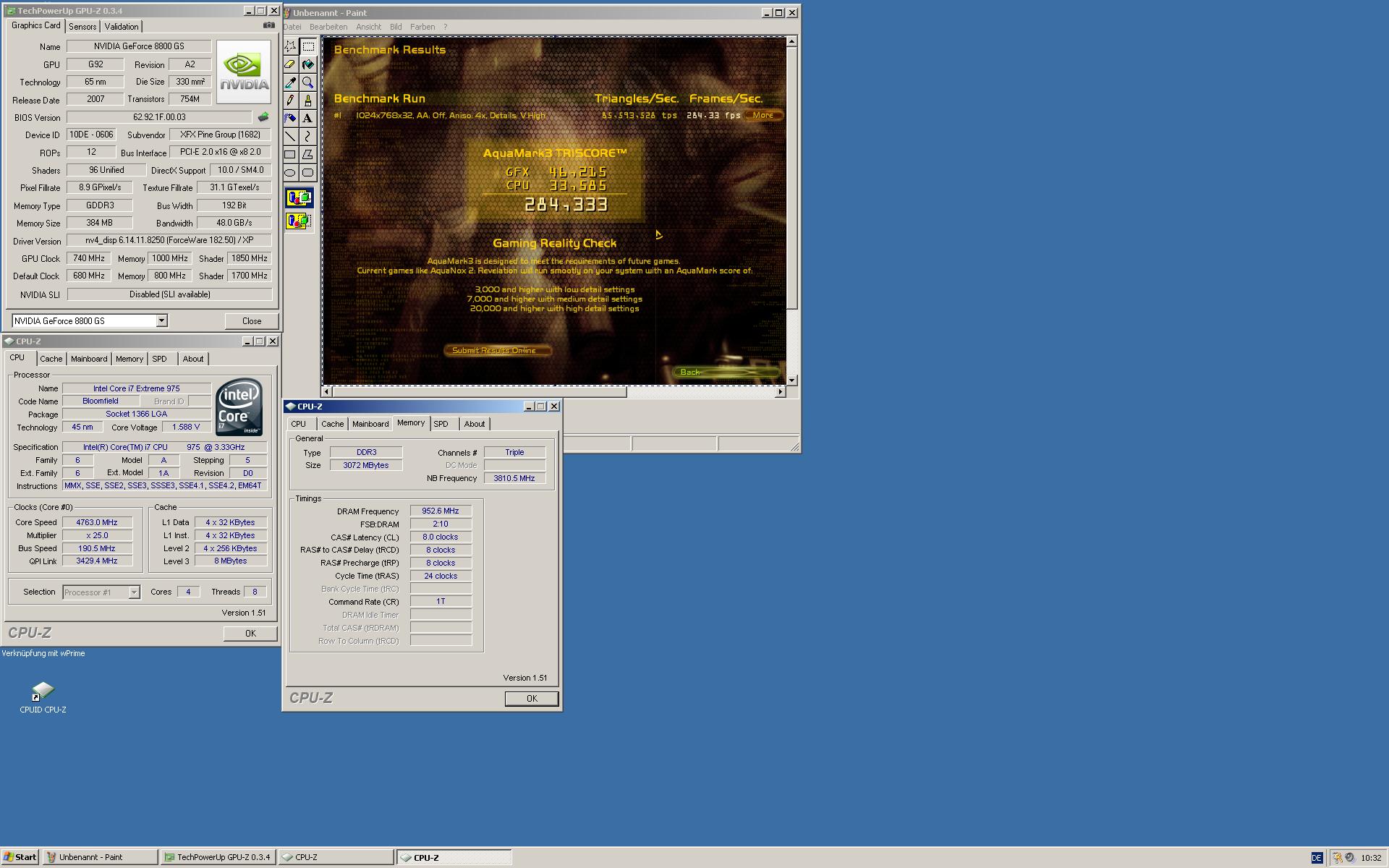Click Submit Results Online in AquaMark
Viewport: 1389px width, 868px height.
coord(497,351)
